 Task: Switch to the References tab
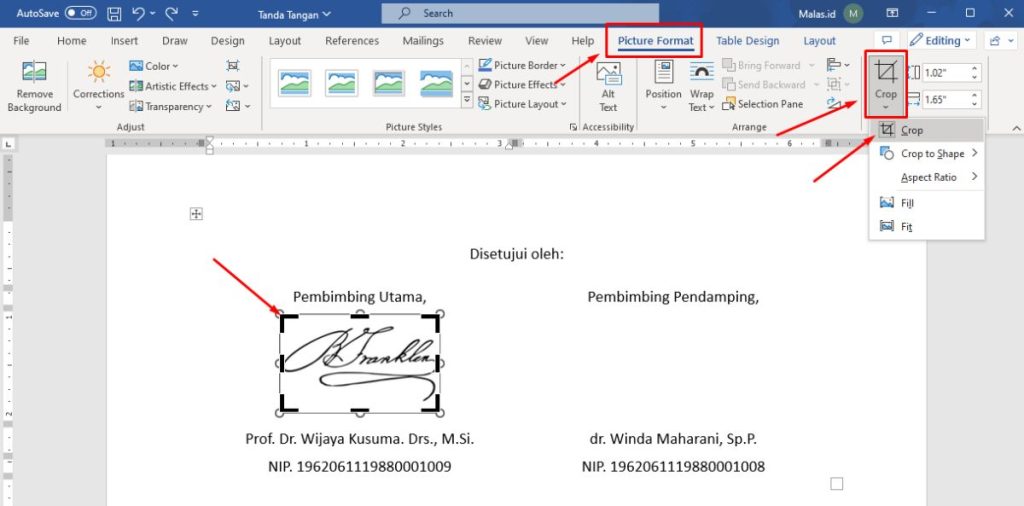[x=352, y=40]
